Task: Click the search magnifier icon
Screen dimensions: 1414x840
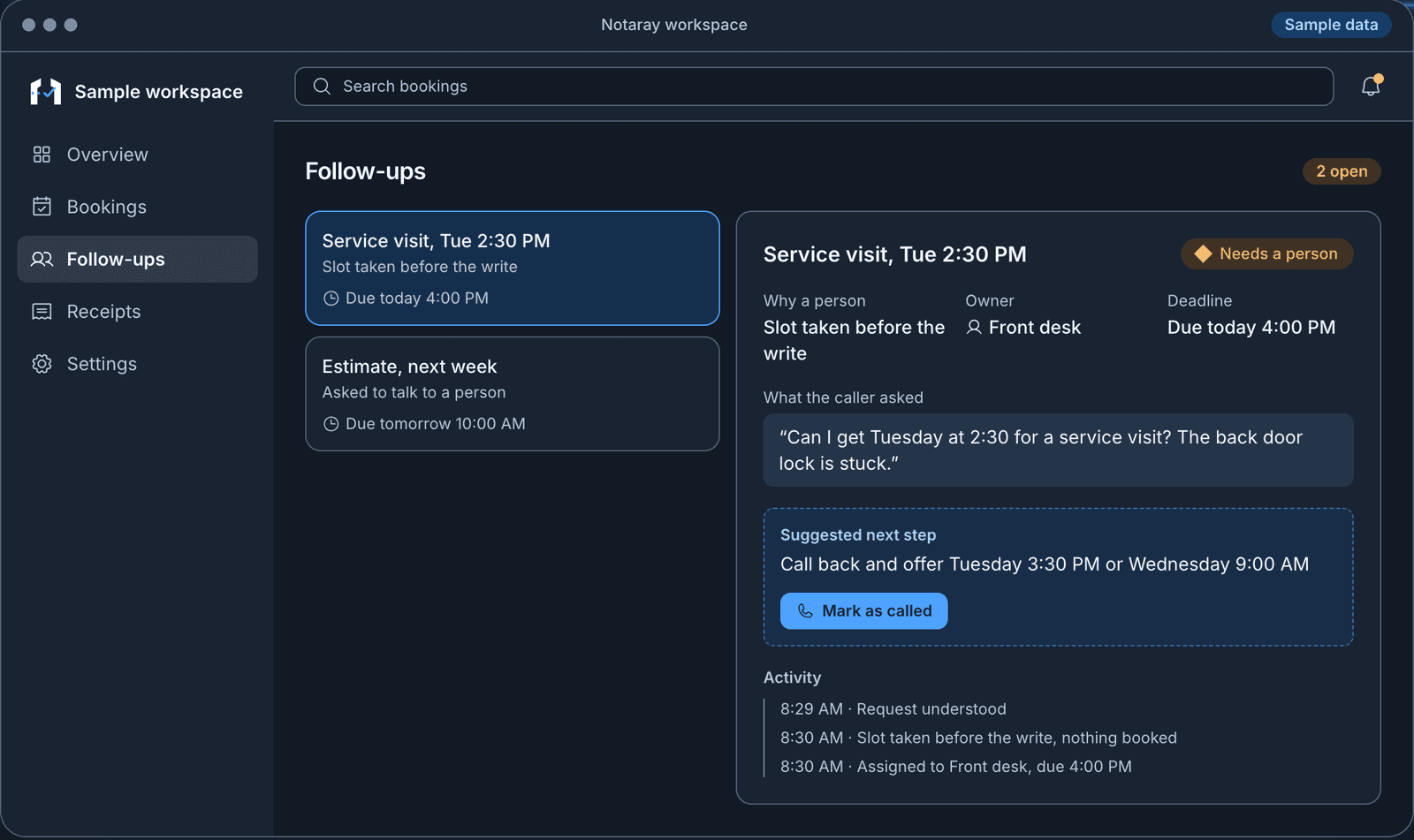Action: point(322,86)
